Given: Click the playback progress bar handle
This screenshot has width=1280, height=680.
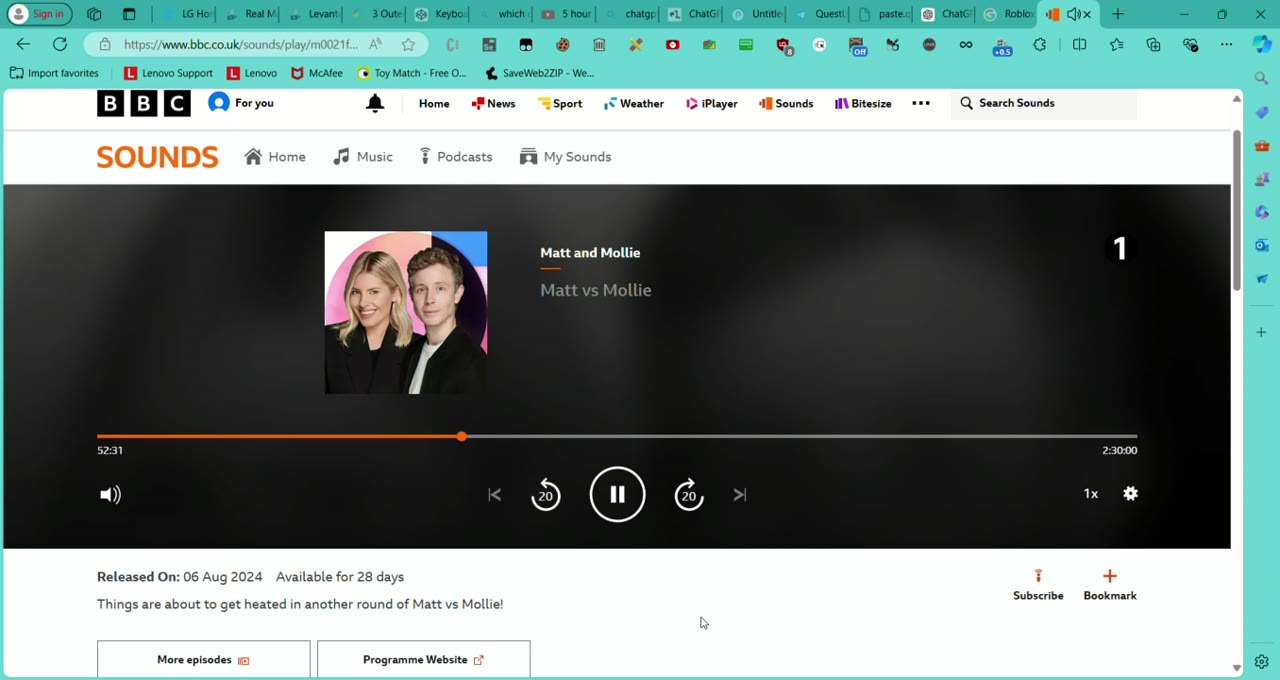Looking at the screenshot, I should (461, 436).
